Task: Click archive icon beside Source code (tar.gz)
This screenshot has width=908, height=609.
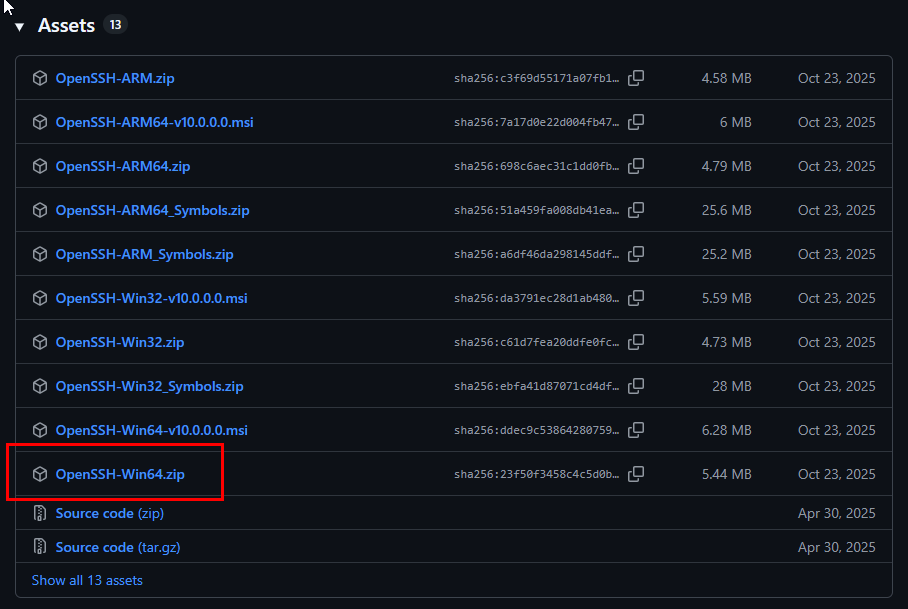Action: point(40,546)
